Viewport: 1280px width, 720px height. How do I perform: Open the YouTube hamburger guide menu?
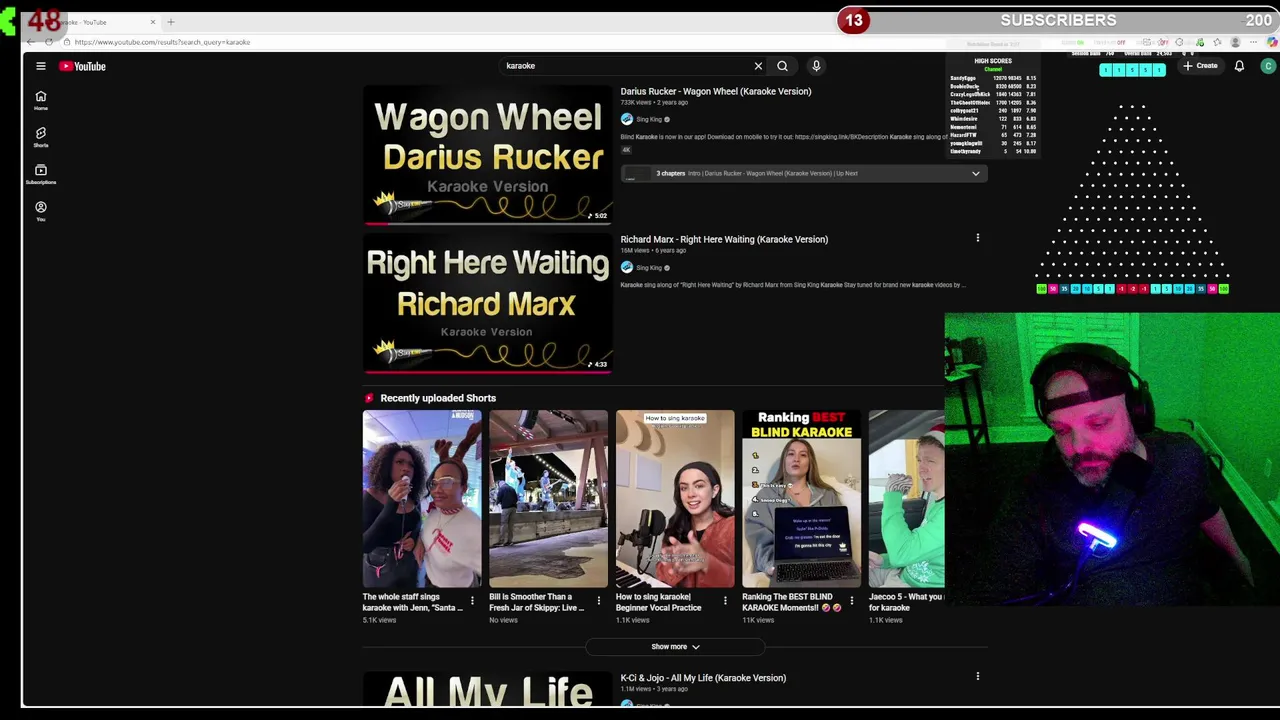click(x=41, y=66)
